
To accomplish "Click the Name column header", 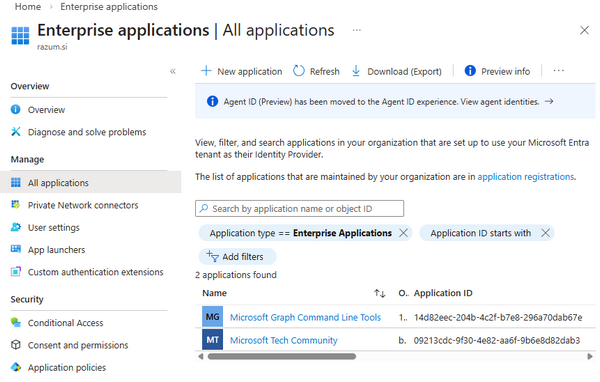I will (x=214, y=293).
